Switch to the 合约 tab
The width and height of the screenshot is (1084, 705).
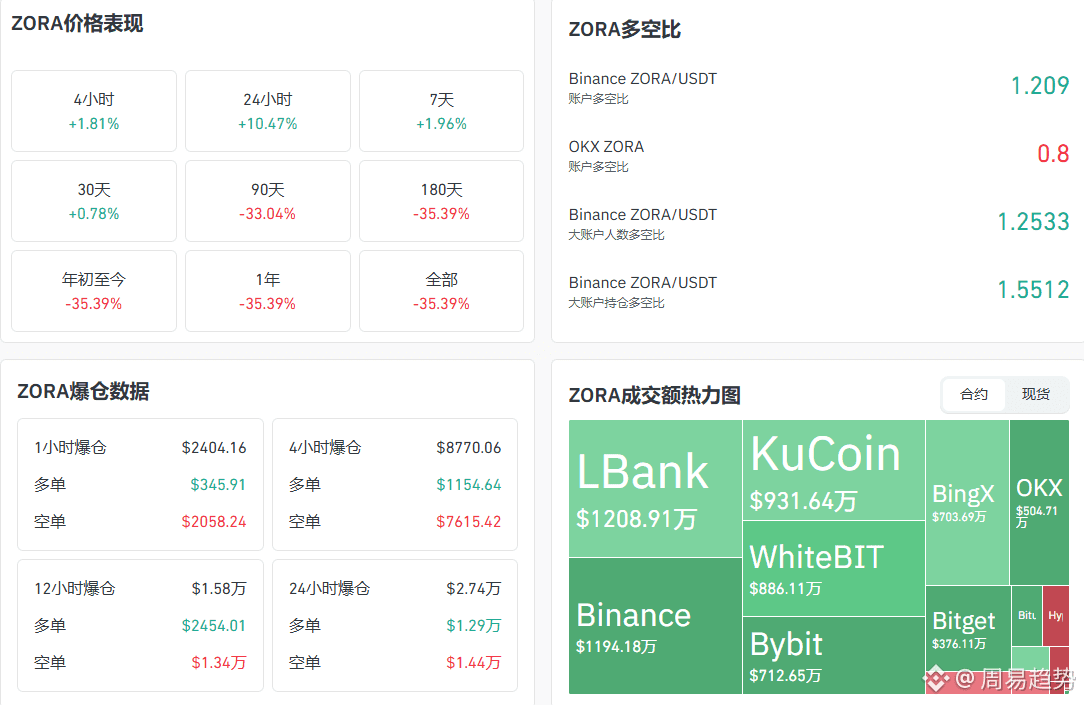pos(973,395)
